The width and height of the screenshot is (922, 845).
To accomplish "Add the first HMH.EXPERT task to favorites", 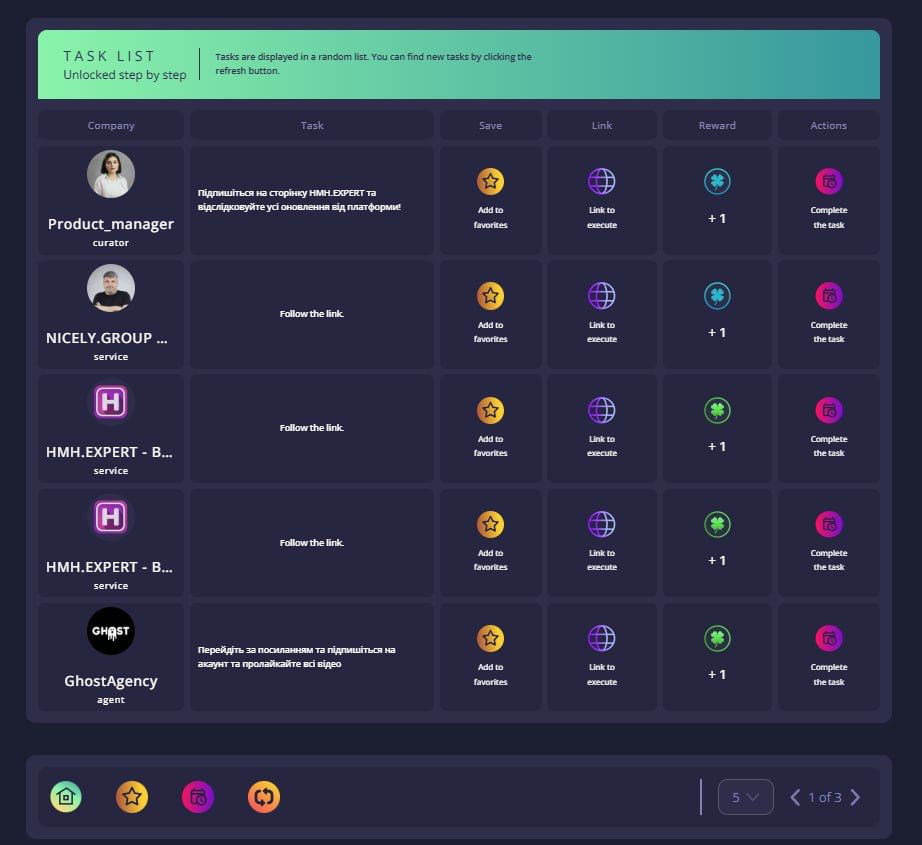I will click(490, 409).
